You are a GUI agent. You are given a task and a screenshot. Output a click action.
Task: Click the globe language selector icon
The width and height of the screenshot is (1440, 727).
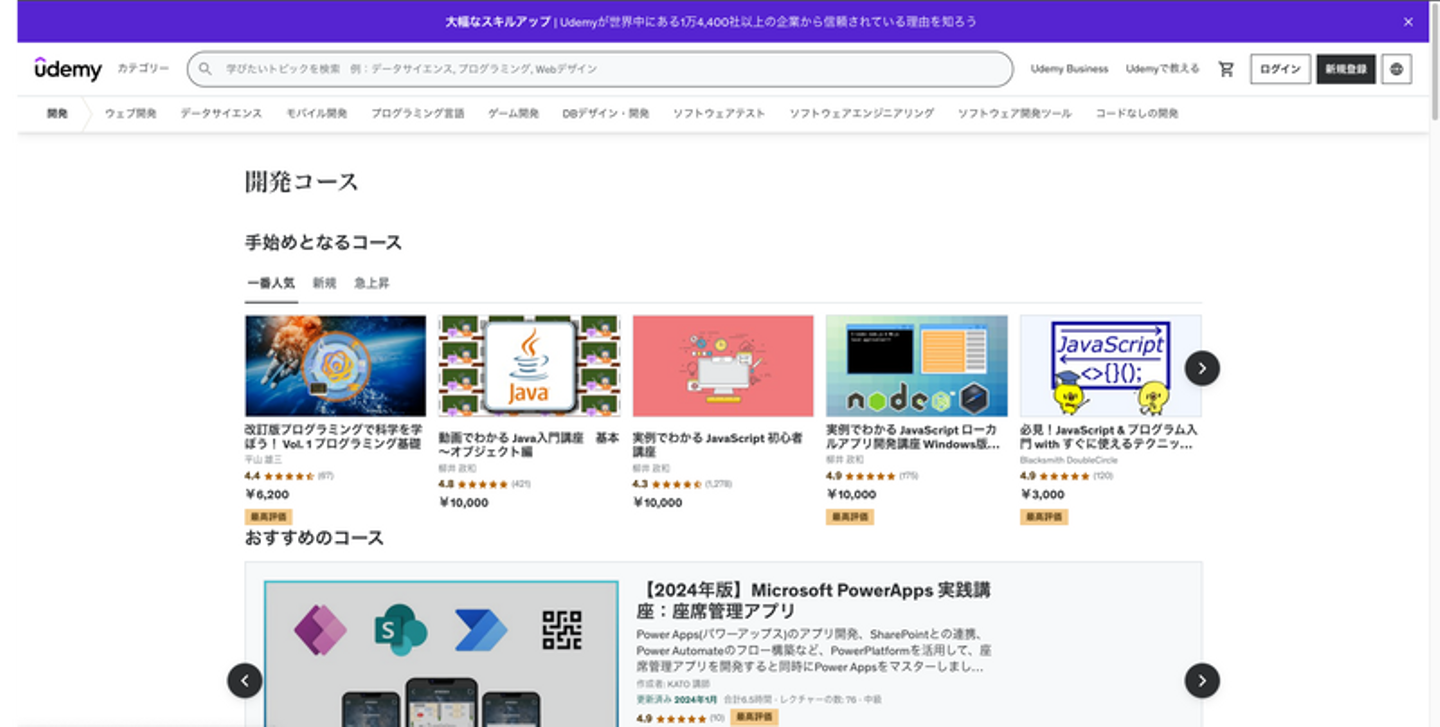pyautogui.click(x=1397, y=69)
